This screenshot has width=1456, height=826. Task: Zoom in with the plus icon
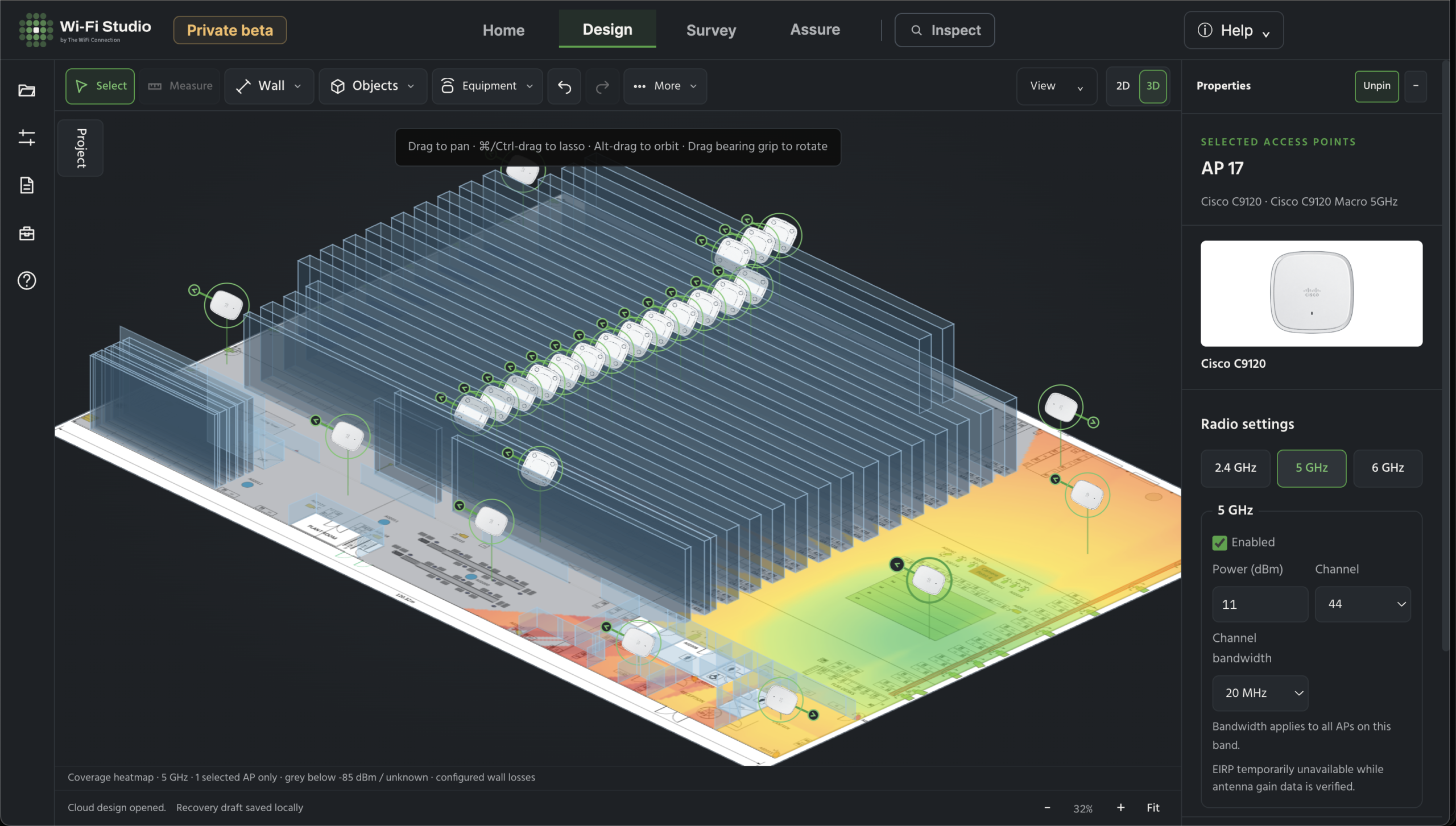coord(1120,807)
